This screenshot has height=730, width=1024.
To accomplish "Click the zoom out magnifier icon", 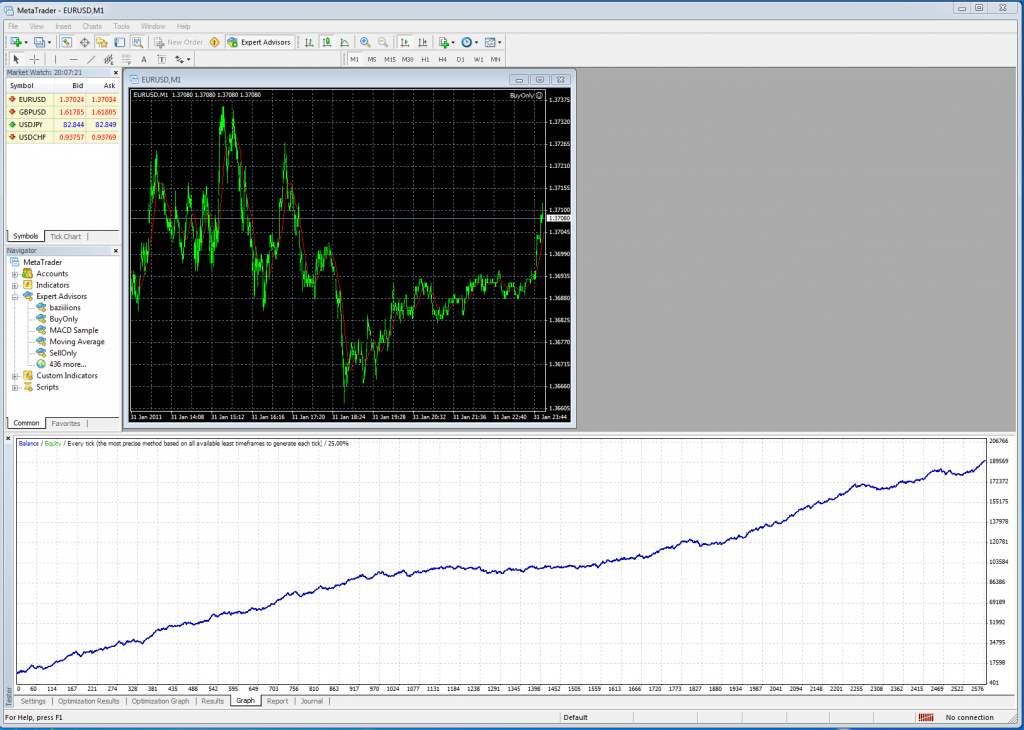I will [x=382, y=42].
